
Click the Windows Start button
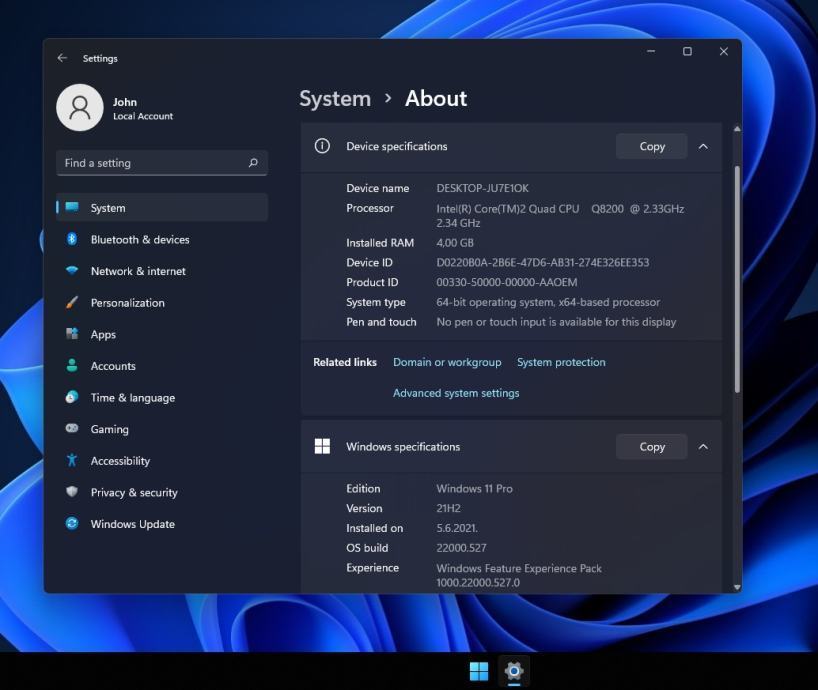[x=479, y=671]
